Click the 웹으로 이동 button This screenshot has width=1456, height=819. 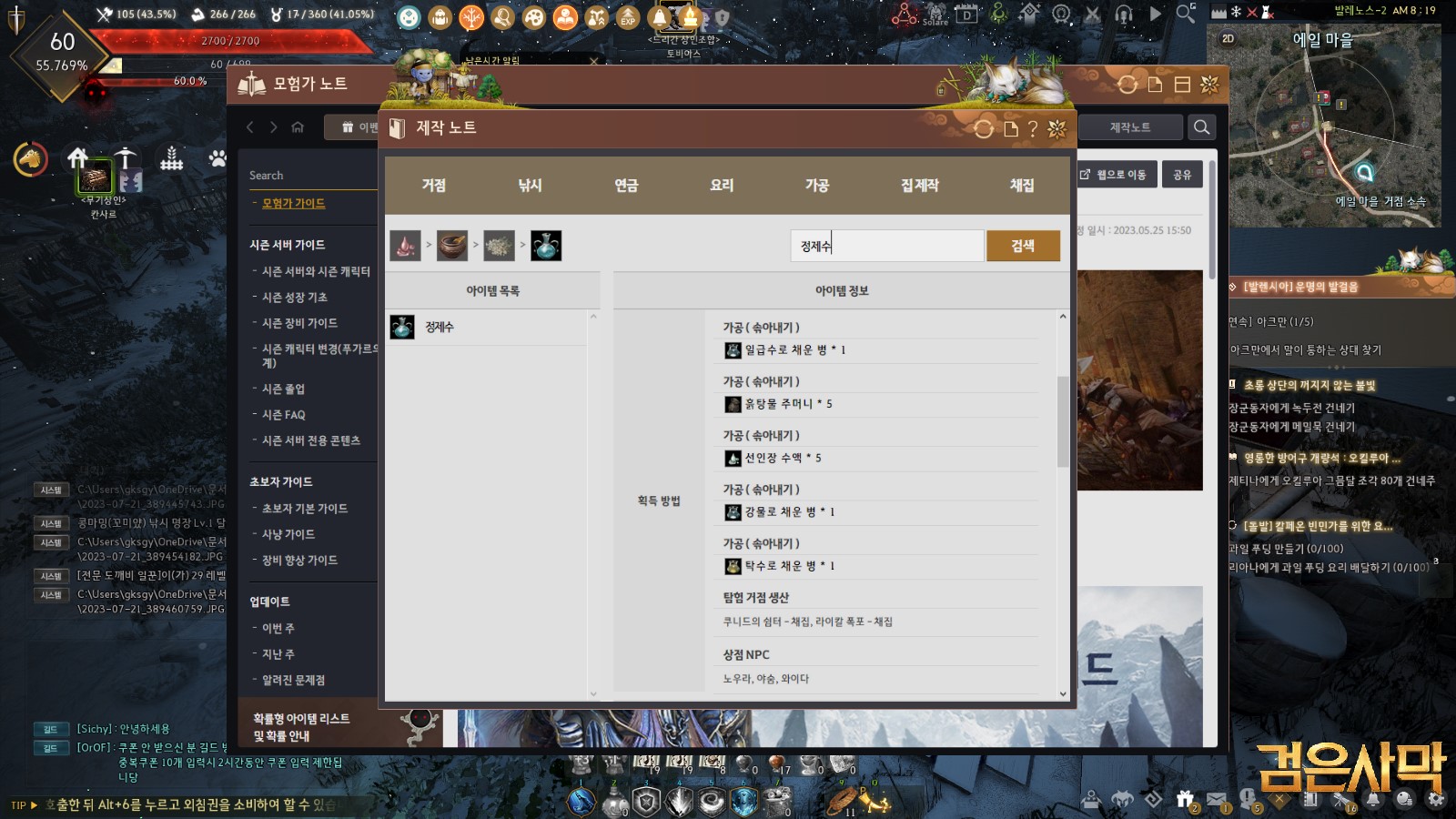1117,174
